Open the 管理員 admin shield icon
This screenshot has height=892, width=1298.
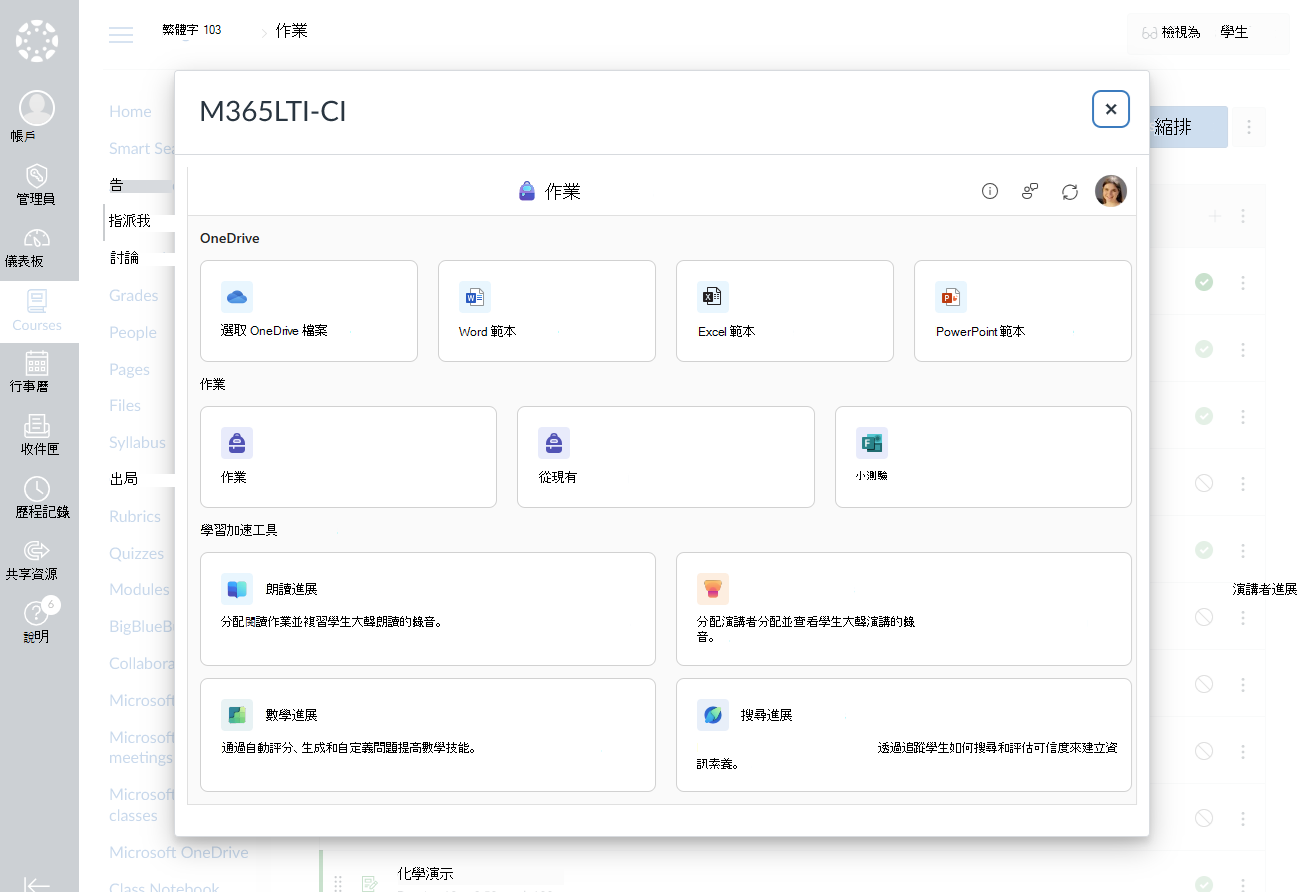[x=37, y=175]
